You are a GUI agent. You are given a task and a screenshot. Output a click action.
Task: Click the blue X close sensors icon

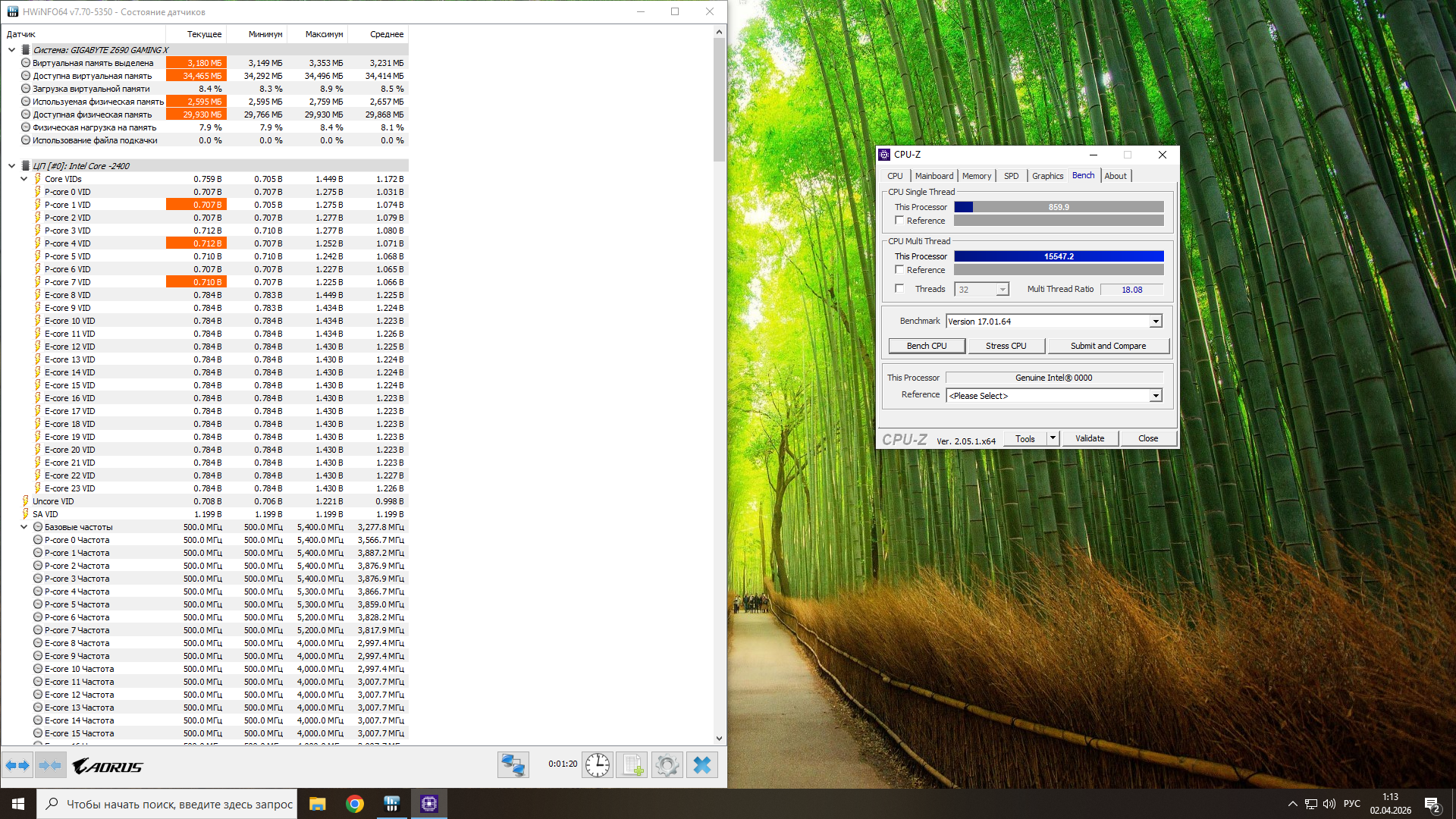tap(702, 764)
